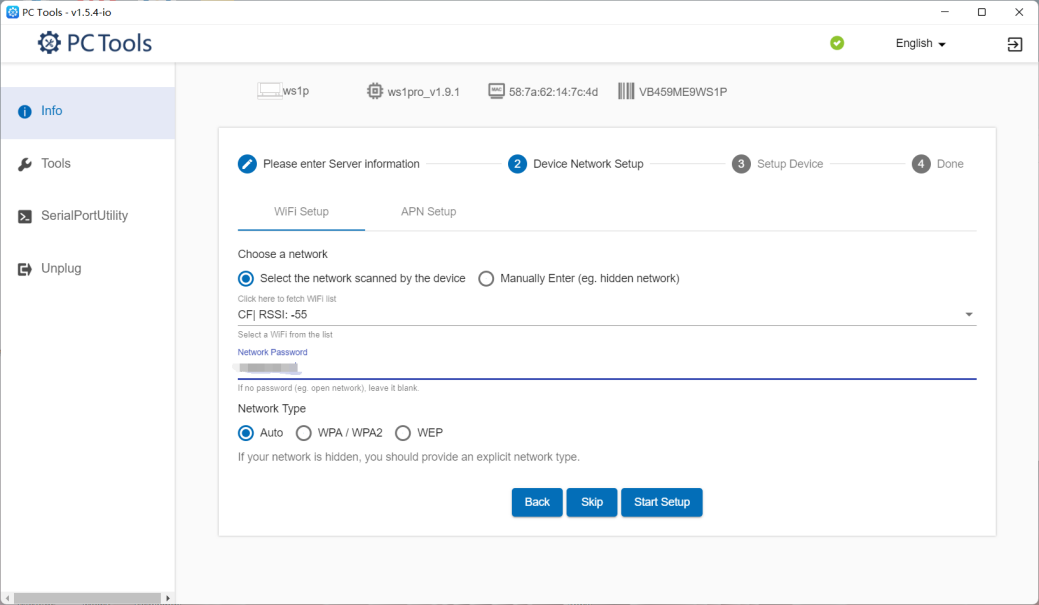Viewport: 1039px width, 605px height.
Task: Click the Tools wrench icon
Action: tap(25, 164)
